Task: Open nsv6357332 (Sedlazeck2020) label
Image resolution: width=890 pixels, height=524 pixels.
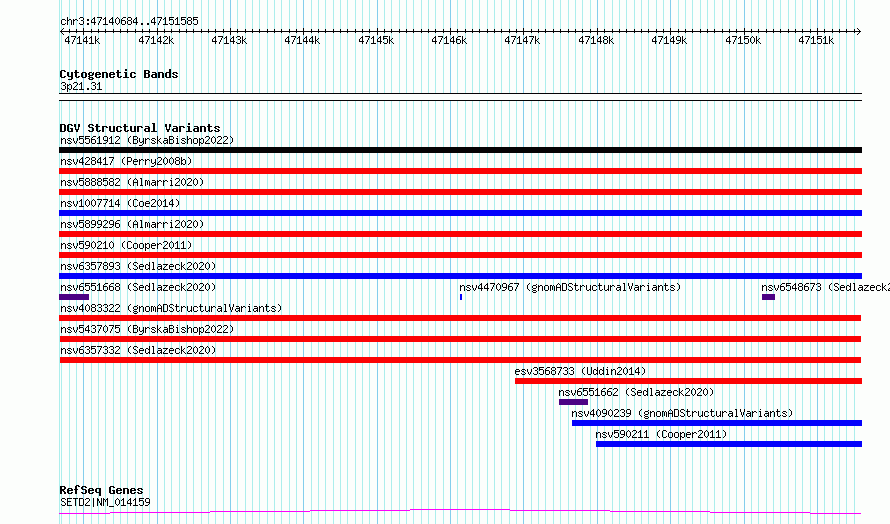Action: click(138, 350)
